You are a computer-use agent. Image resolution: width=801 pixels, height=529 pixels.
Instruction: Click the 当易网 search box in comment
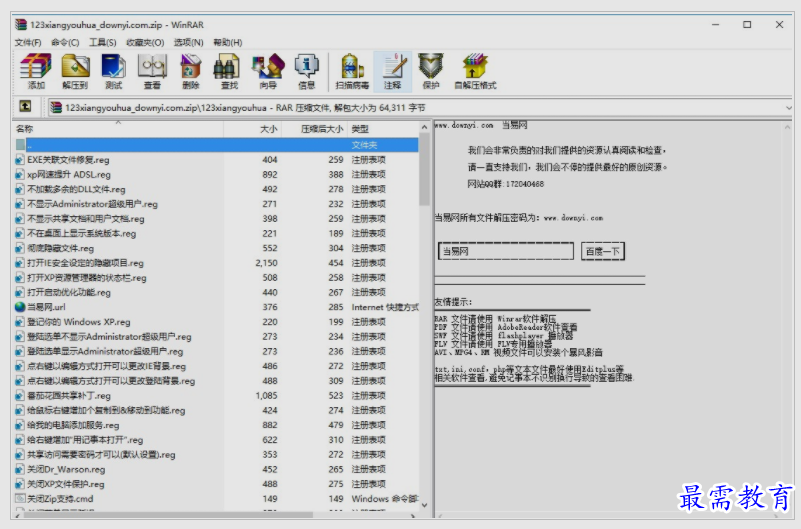(506, 251)
